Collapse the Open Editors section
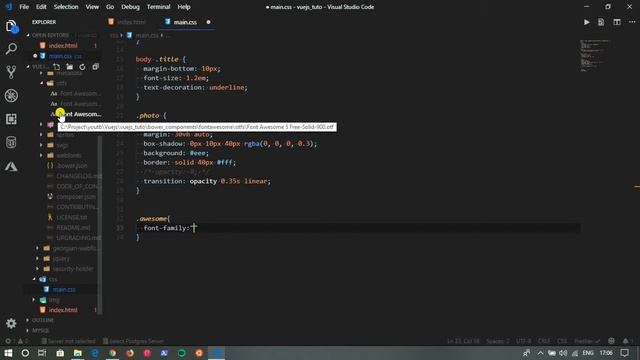640x360 pixels. coord(50,35)
